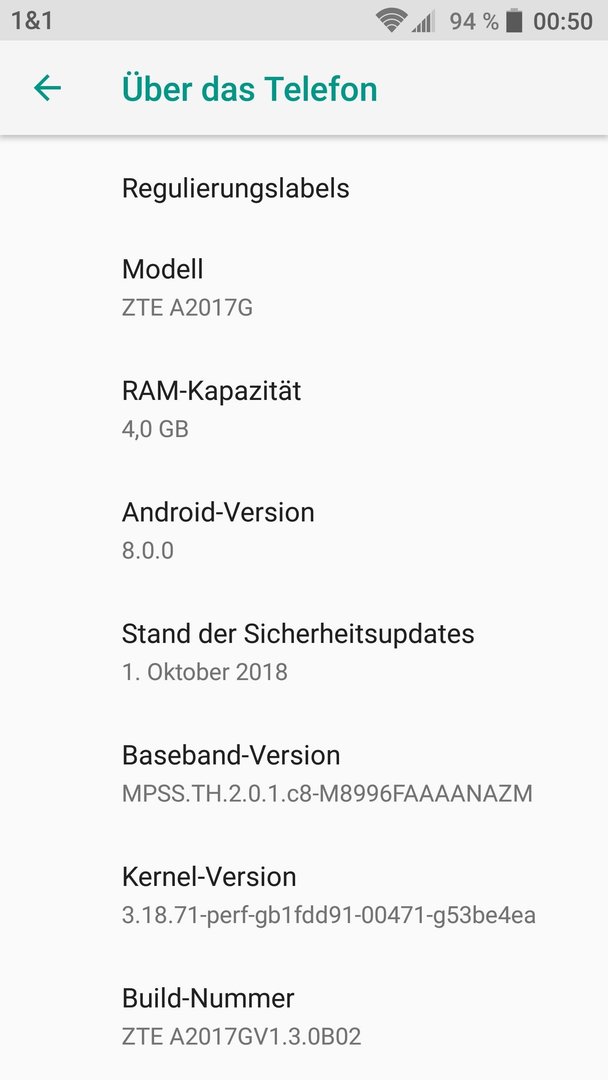This screenshot has height=1080, width=608.
Task: Select the Baseband-Version entry
Action: pyautogui.click(x=304, y=773)
